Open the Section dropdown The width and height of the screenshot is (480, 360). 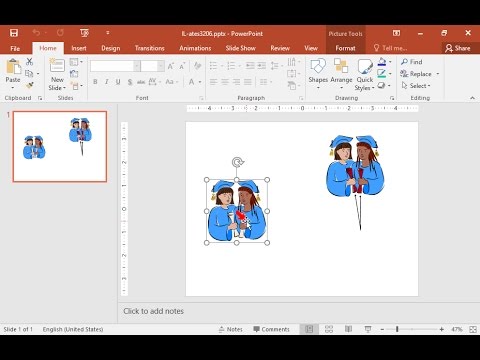pos(76,86)
